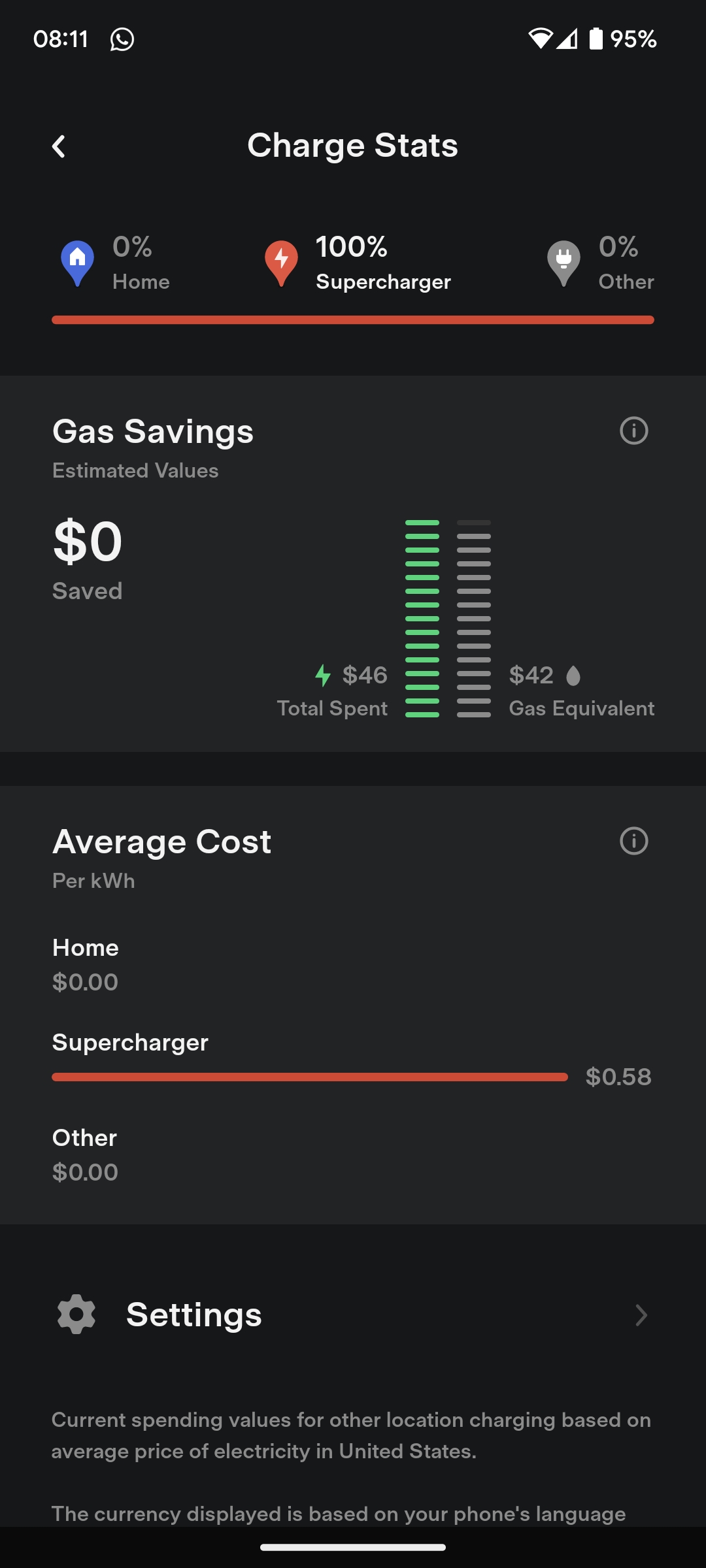Image resolution: width=706 pixels, height=1568 pixels.
Task: Tap the green Total Spent bar stack
Action: coord(422,619)
